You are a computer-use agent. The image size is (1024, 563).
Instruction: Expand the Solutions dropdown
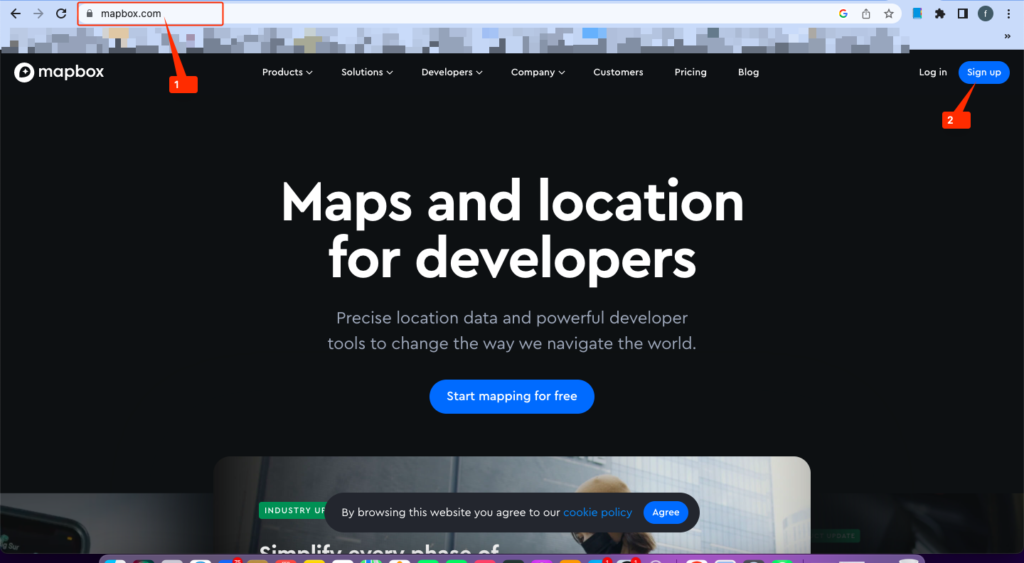coord(367,72)
